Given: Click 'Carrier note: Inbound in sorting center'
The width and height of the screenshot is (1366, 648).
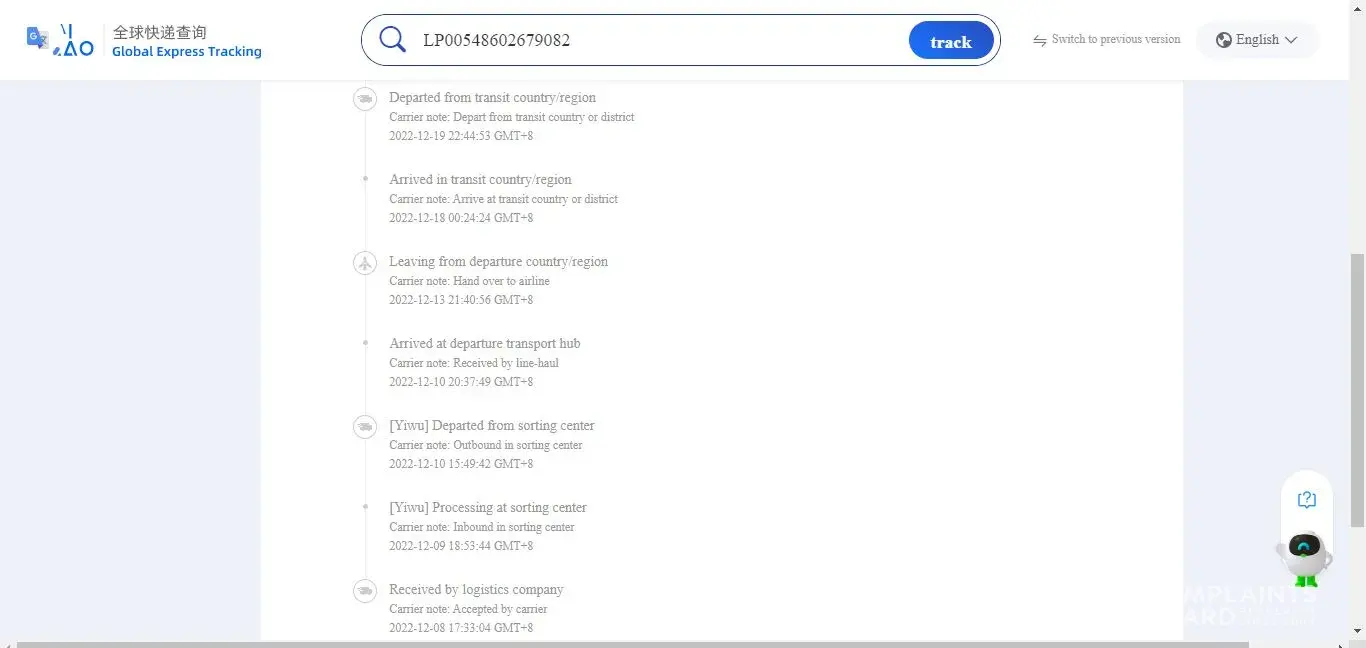Looking at the screenshot, I should (x=482, y=527).
